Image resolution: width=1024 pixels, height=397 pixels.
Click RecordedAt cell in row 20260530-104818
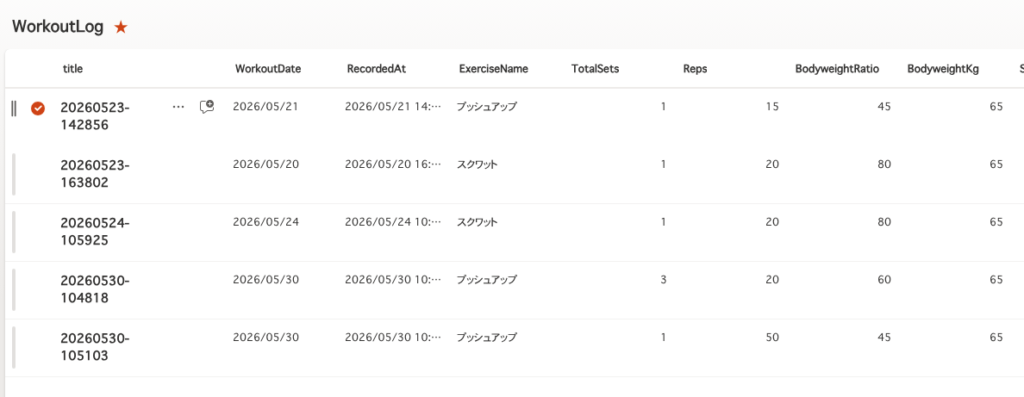[x=393, y=279]
